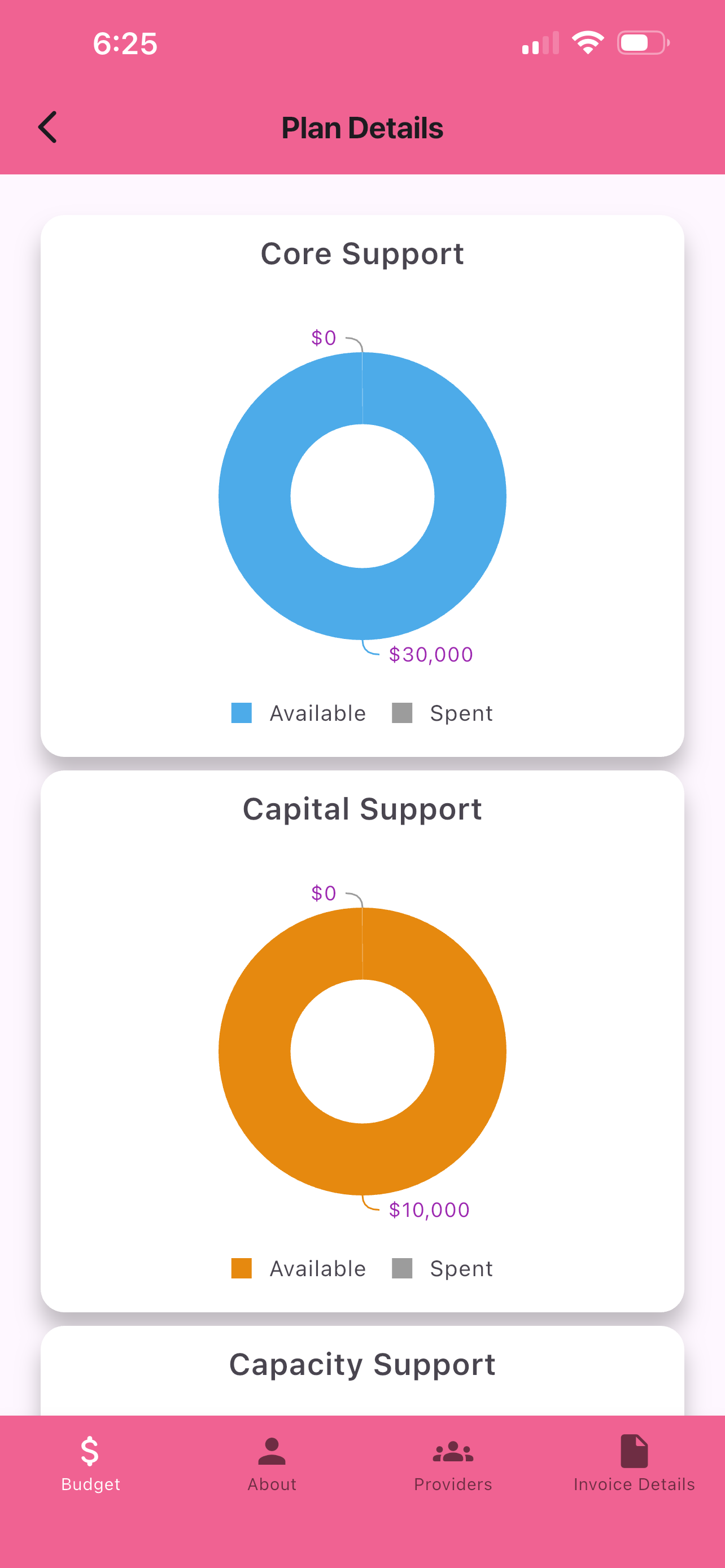
Task: Expand the Capacity Support card
Action: 362,1363
